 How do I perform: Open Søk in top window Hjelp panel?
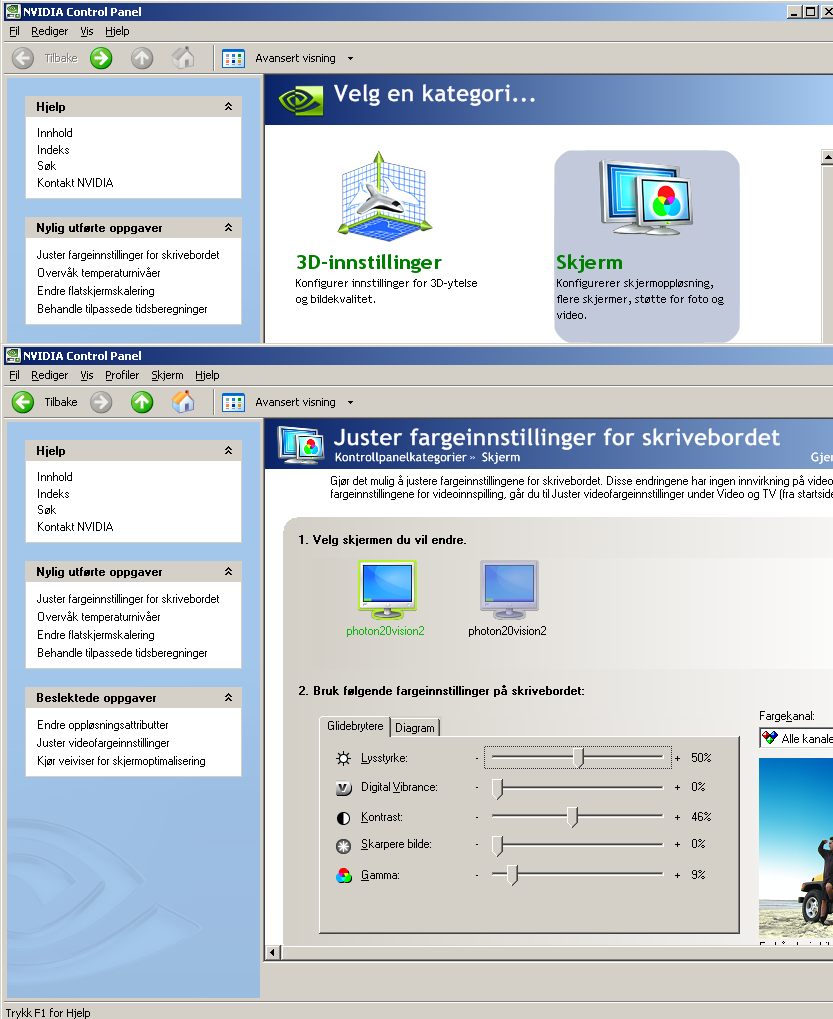coord(46,166)
